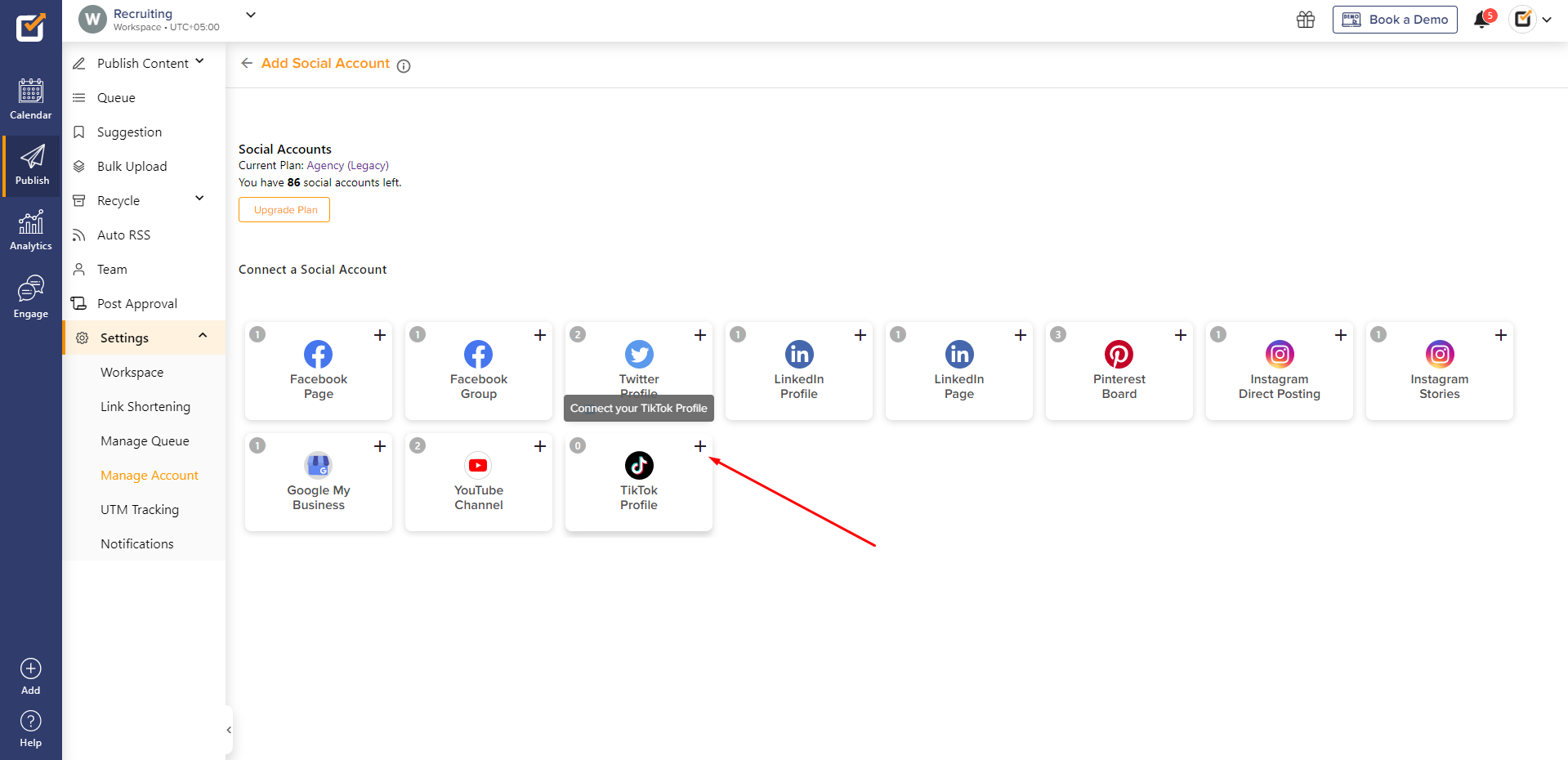Click the Book a Demo button
1568x760 pixels.
pos(1395,20)
